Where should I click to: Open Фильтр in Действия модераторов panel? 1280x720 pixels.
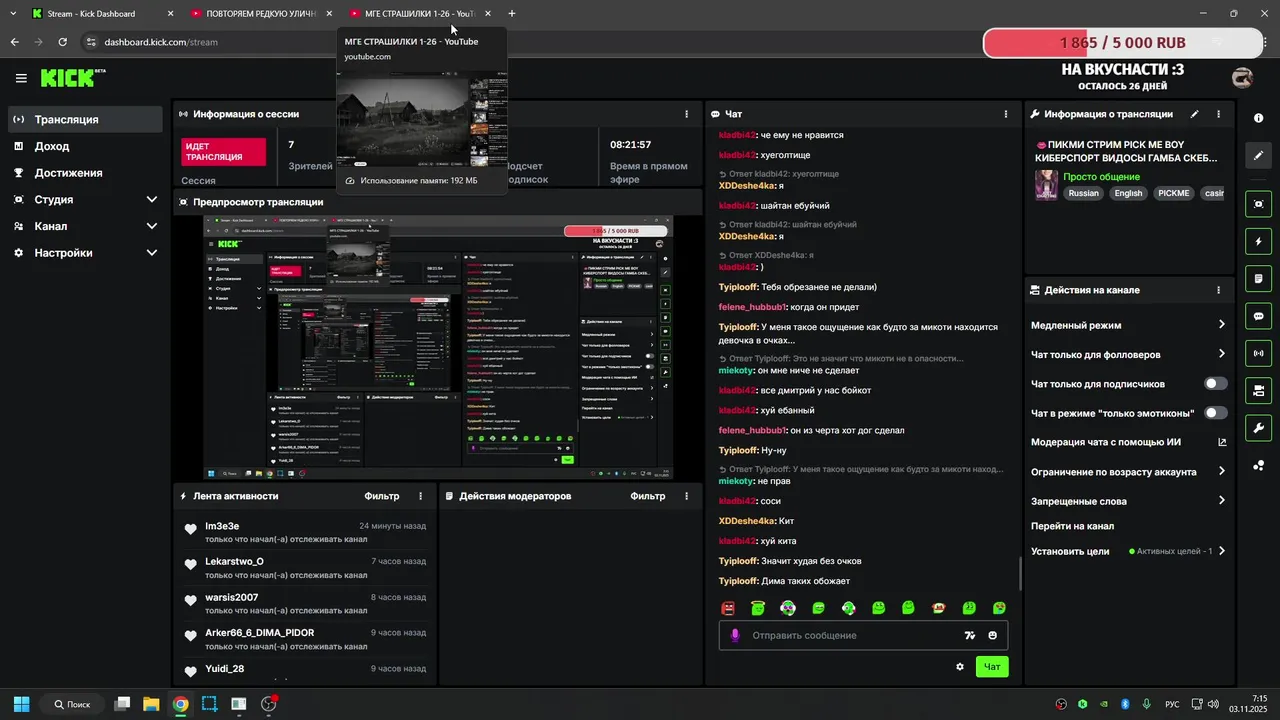(648, 496)
